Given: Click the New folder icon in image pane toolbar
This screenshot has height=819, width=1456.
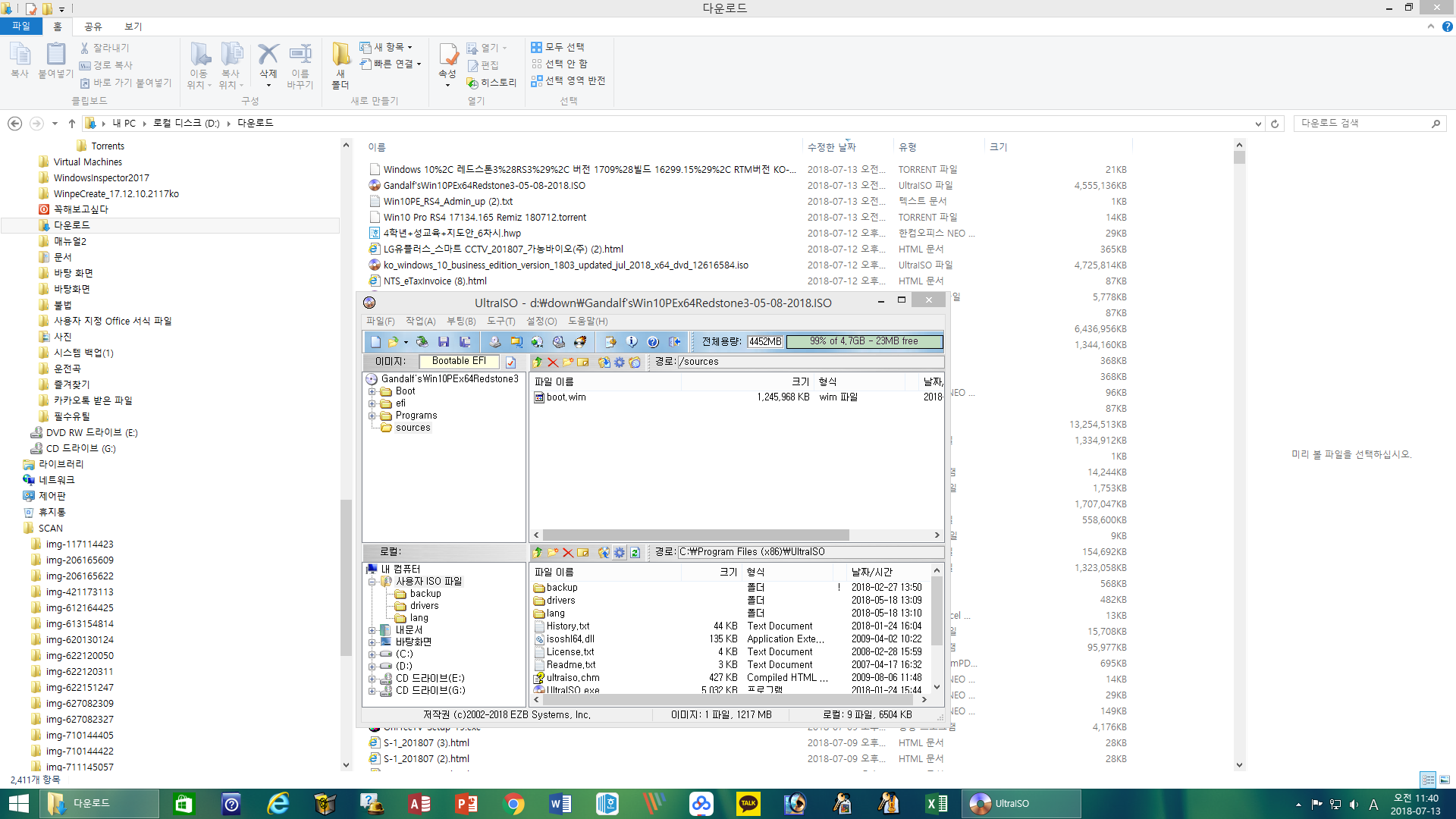Looking at the screenshot, I should click(x=568, y=362).
